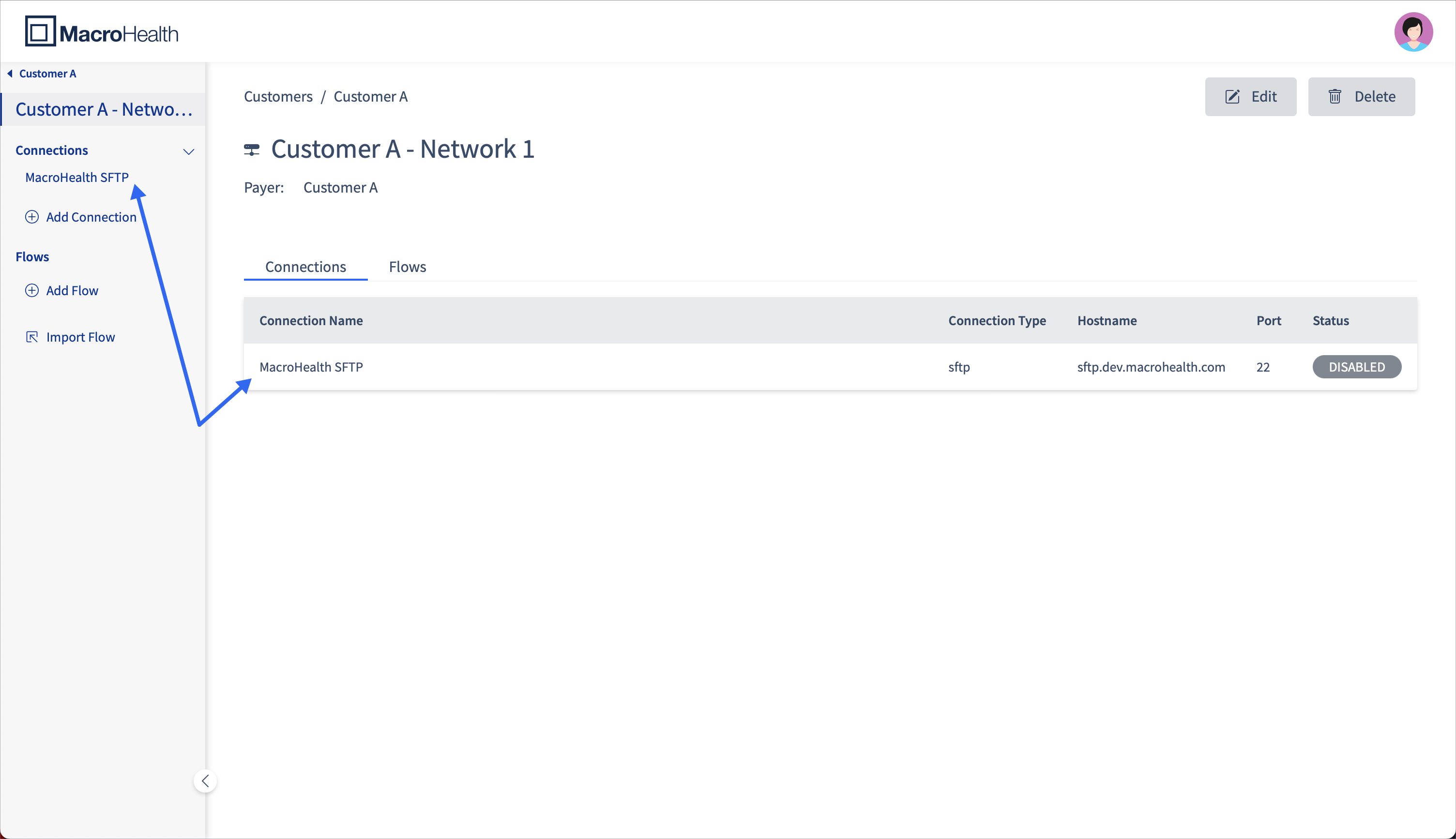
Task: Click the Edit button
Action: (x=1250, y=97)
